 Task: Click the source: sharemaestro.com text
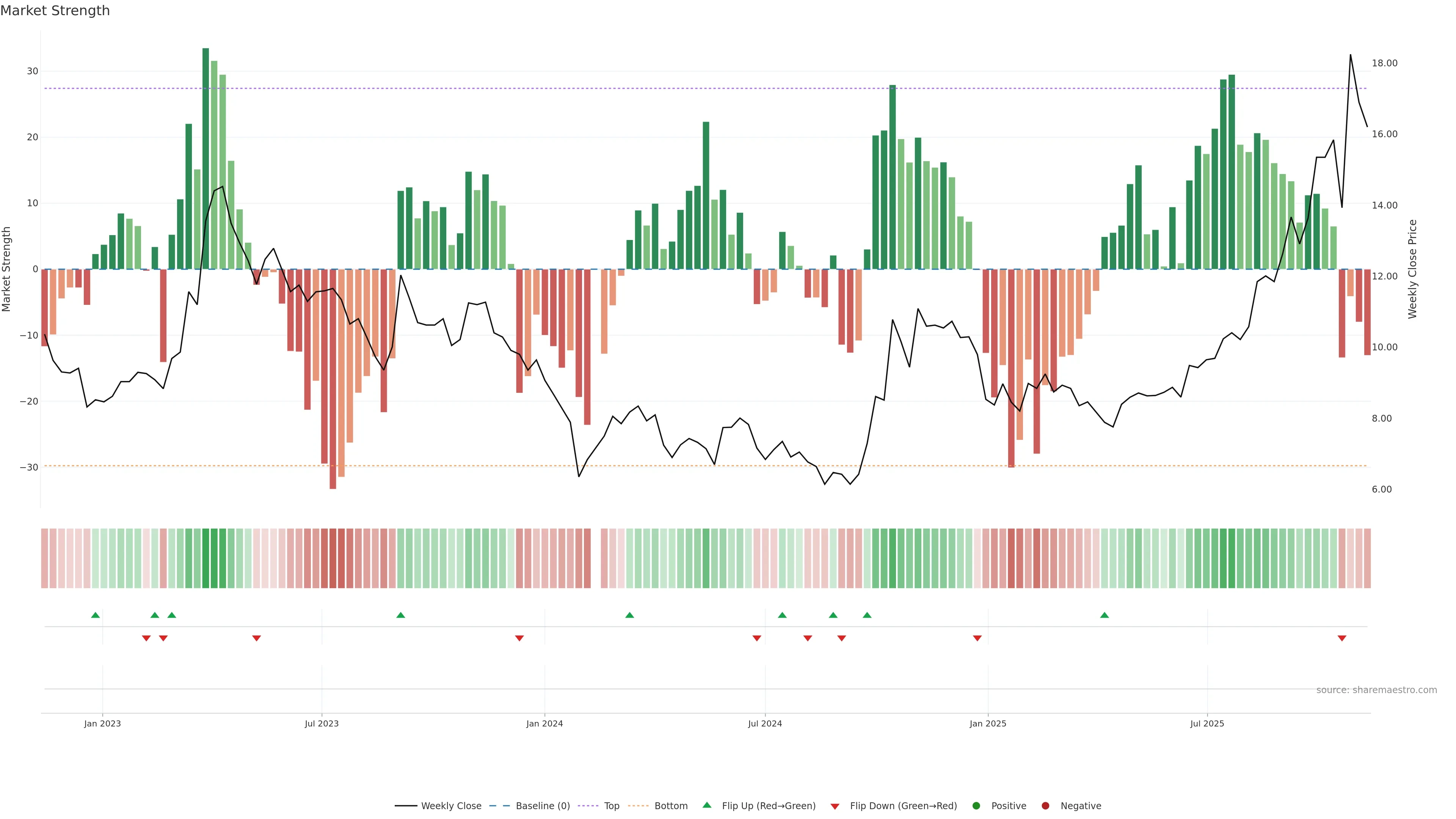pos(1376,690)
